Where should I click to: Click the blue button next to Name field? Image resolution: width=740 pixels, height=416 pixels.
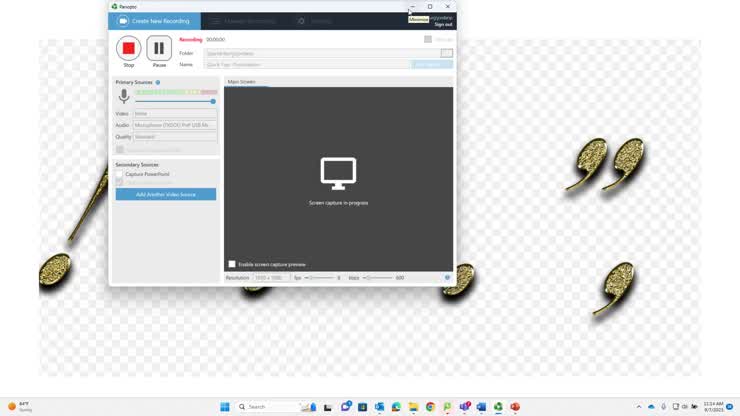(x=432, y=65)
